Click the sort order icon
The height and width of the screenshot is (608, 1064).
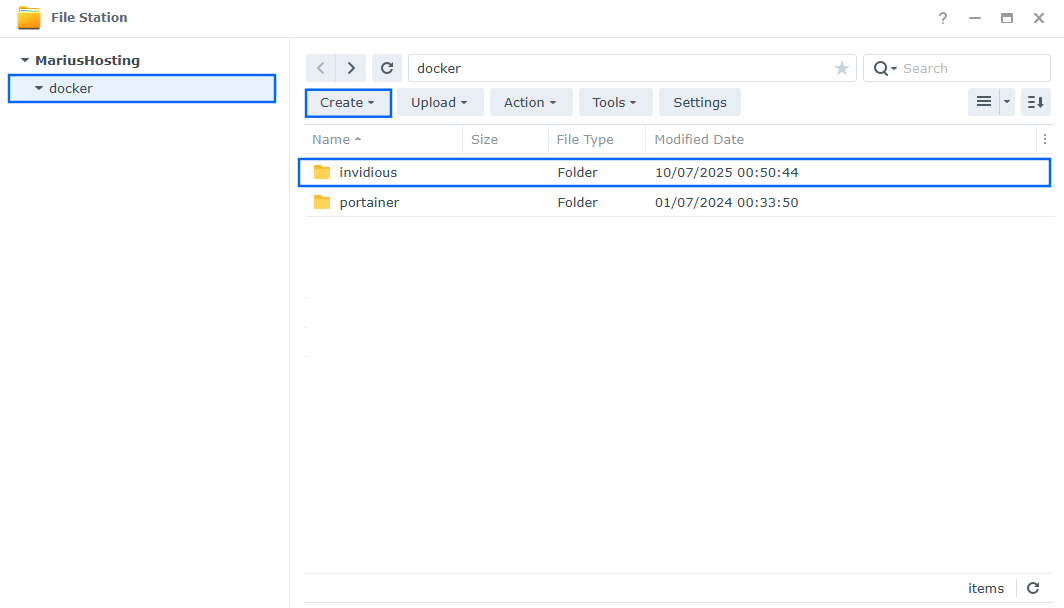pyautogui.click(x=1035, y=102)
